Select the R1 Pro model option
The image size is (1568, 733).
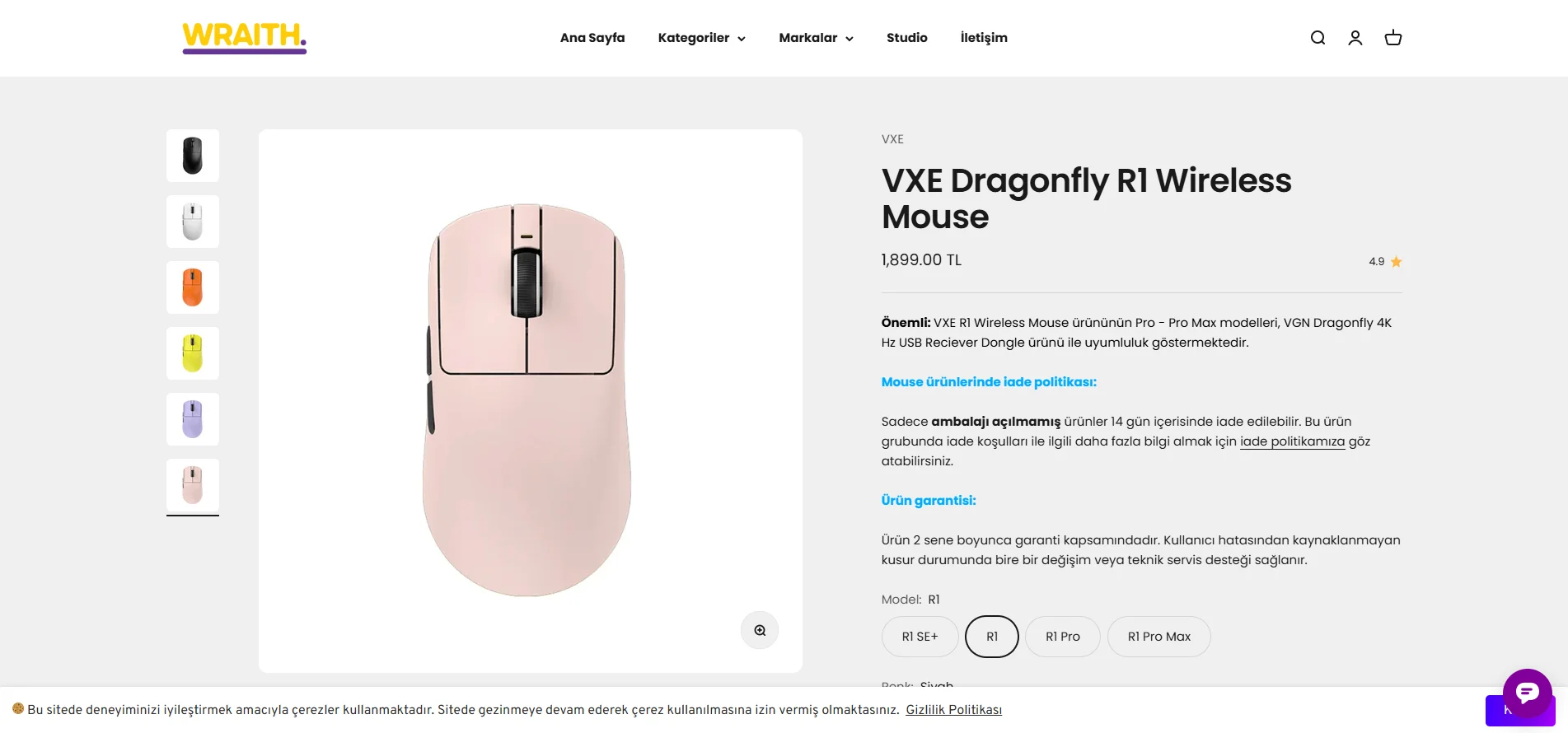click(x=1062, y=637)
